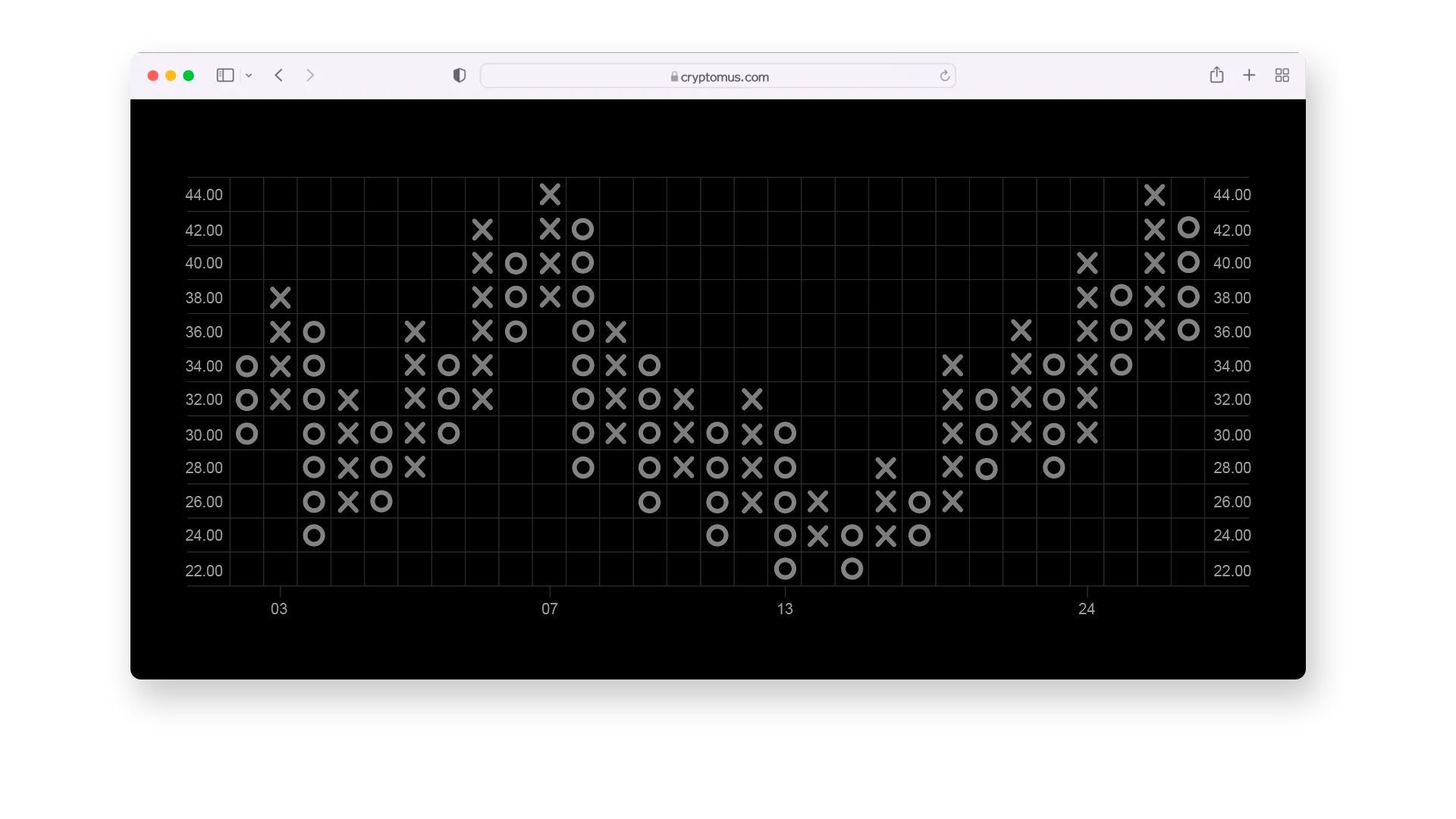
Task: Open the sidebar options dropdown chevron
Action: (249, 76)
